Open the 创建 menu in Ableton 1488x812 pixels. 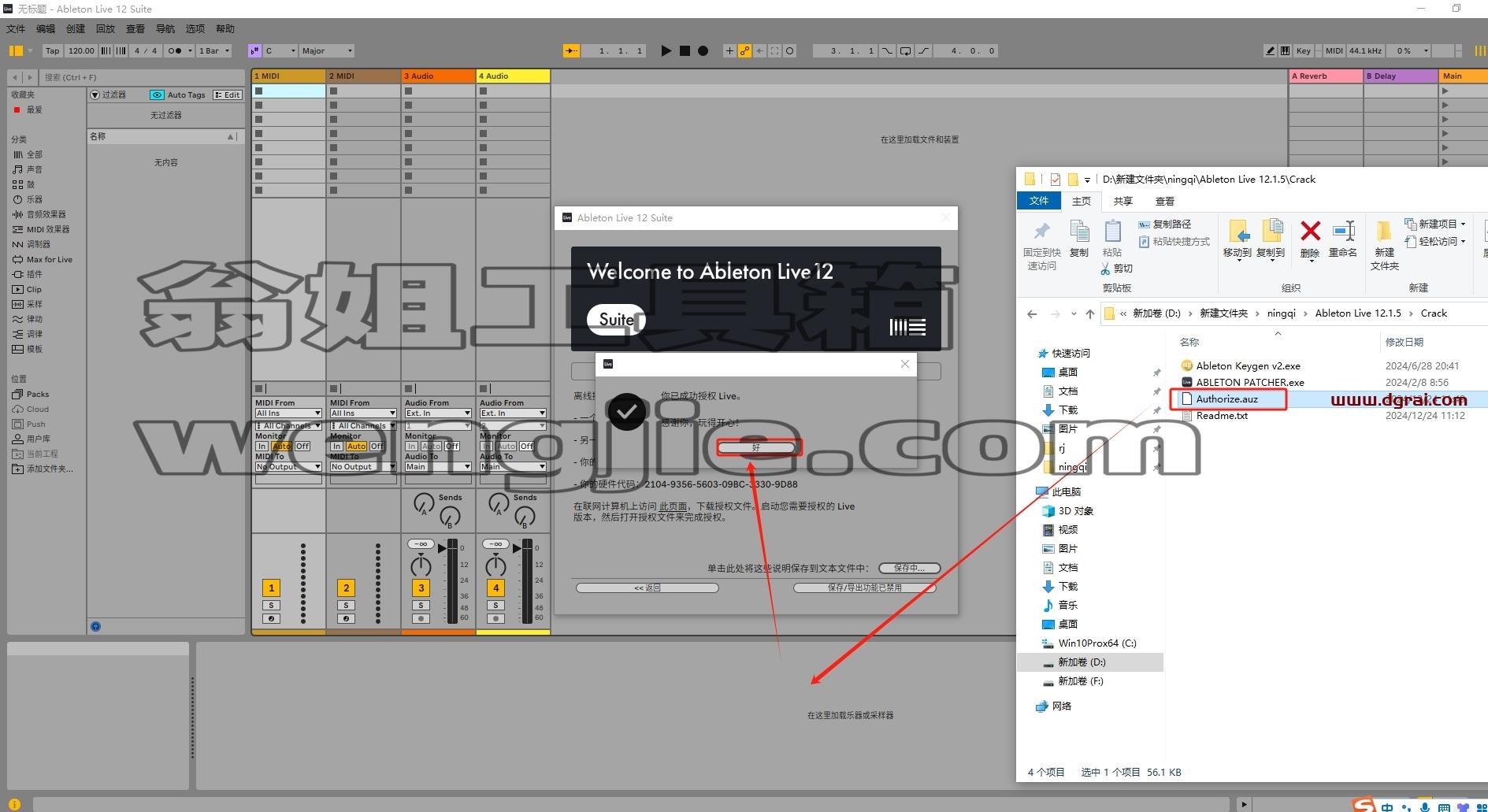pyautogui.click(x=76, y=28)
